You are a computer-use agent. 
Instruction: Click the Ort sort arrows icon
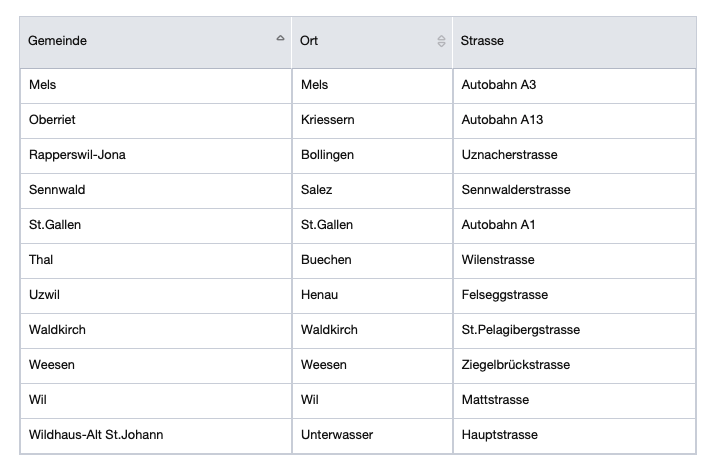(441, 41)
